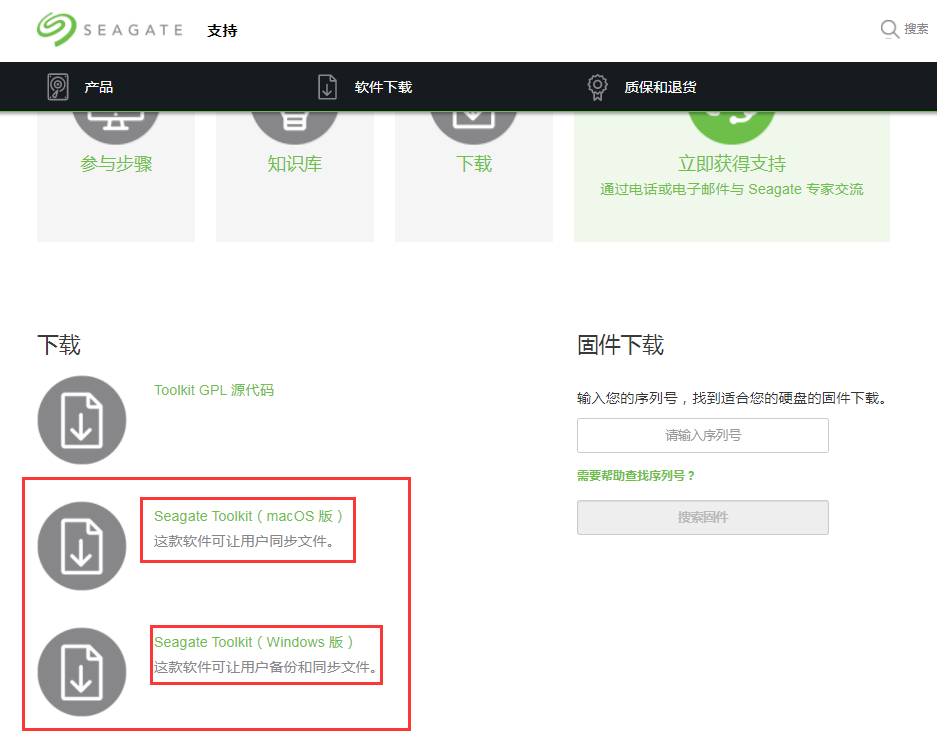Click download icon for Toolkit GPL 源代码

click(x=82, y=420)
